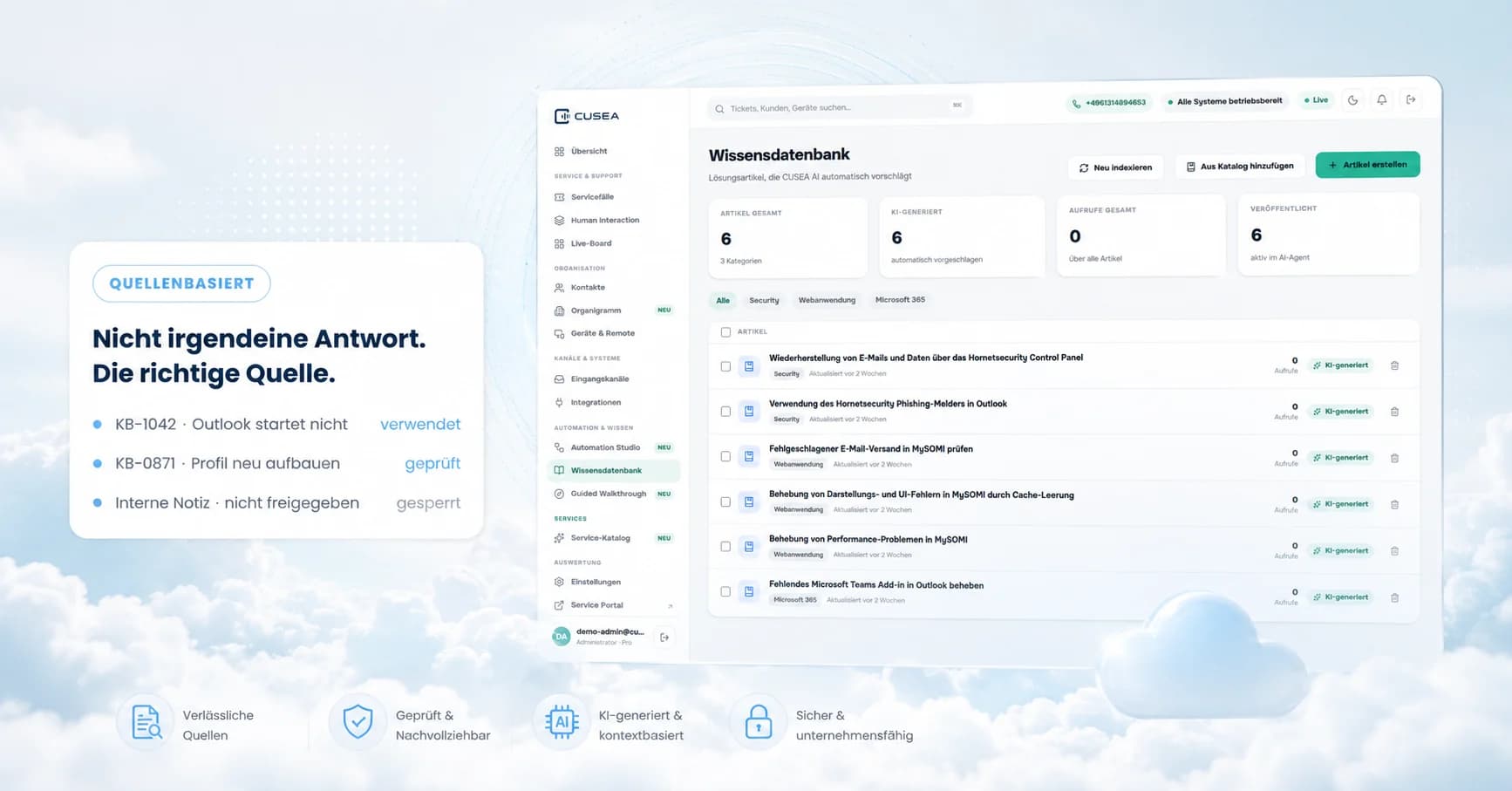Click the CUSEA logo

pos(587,116)
